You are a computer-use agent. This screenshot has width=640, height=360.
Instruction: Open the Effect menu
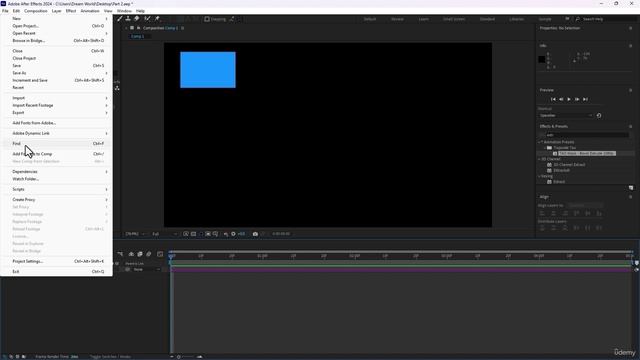click(x=71, y=11)
